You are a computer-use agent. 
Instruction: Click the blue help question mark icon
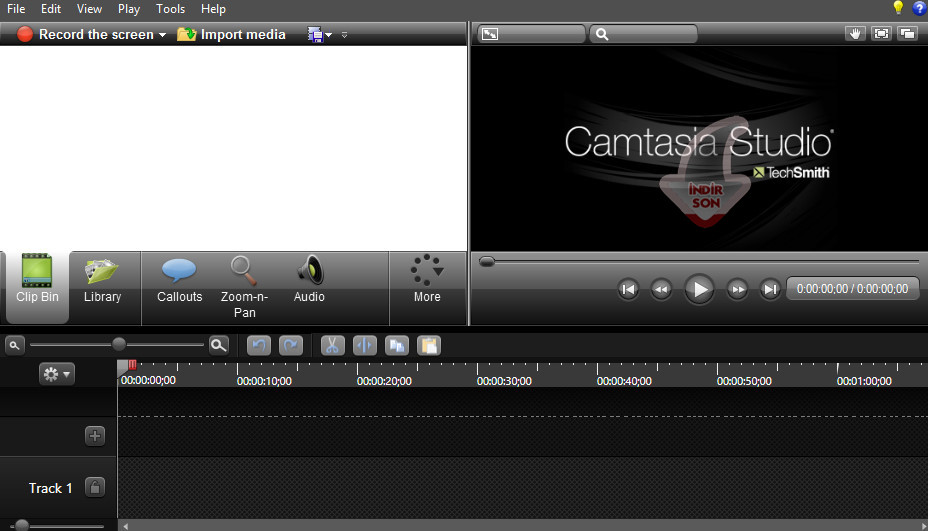(920, 8)
